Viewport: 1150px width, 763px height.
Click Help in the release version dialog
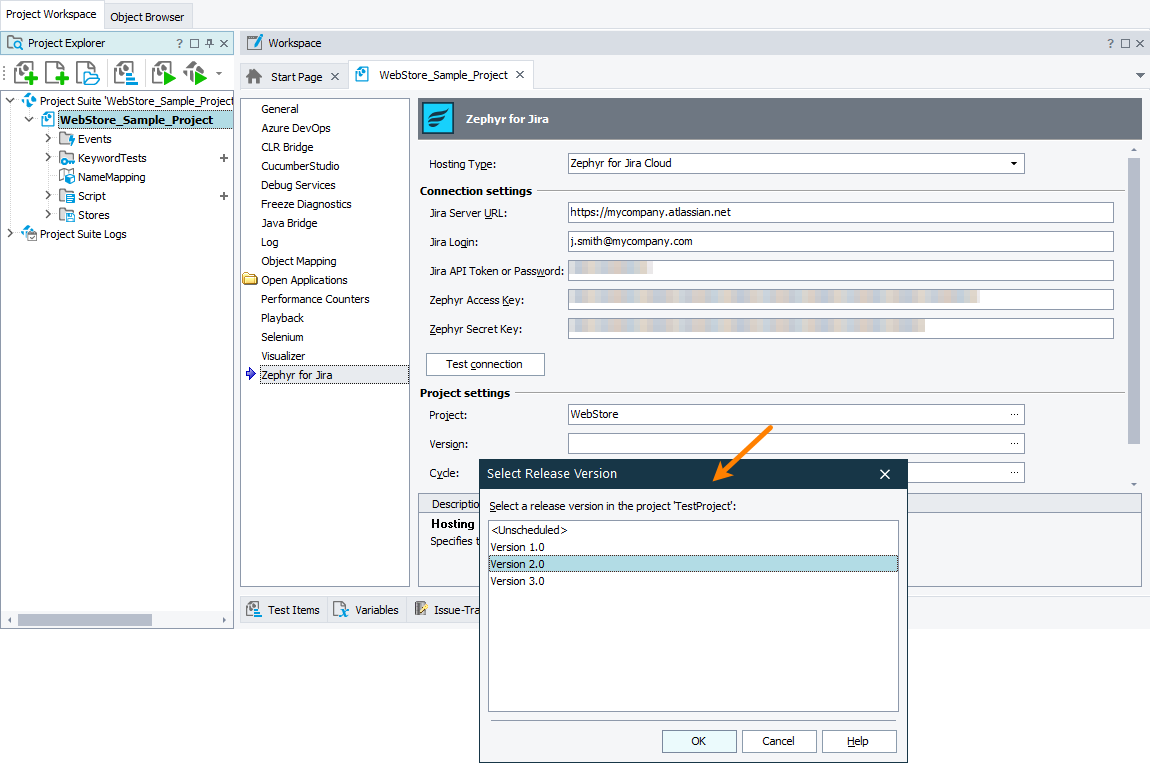pyautogui.click(x=859, y=741)
